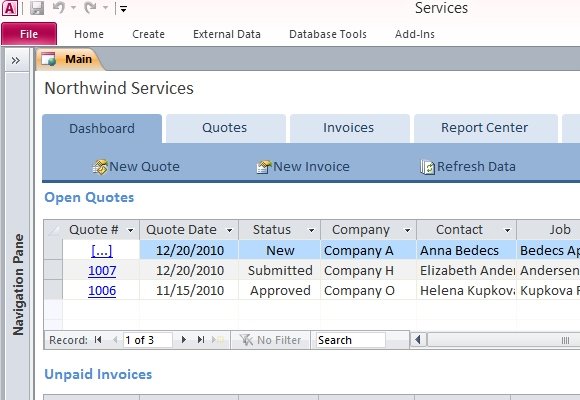580x400 pixels.
Task: Open the Customize Quick Access Toolbar dropdown
Action: point(124,9)
